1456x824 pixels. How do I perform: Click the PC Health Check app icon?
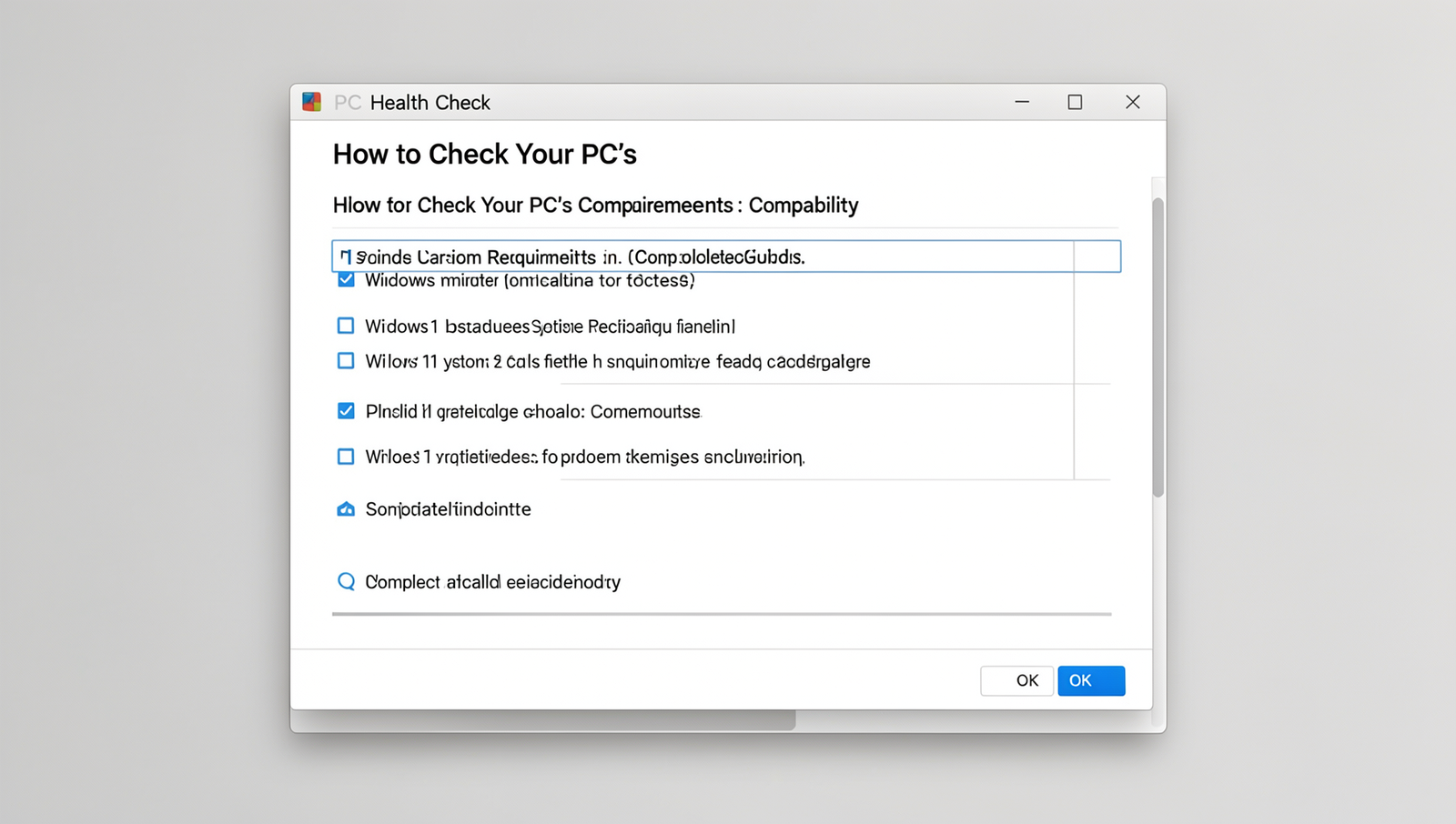pyautogui.click(x=312, y=102)
